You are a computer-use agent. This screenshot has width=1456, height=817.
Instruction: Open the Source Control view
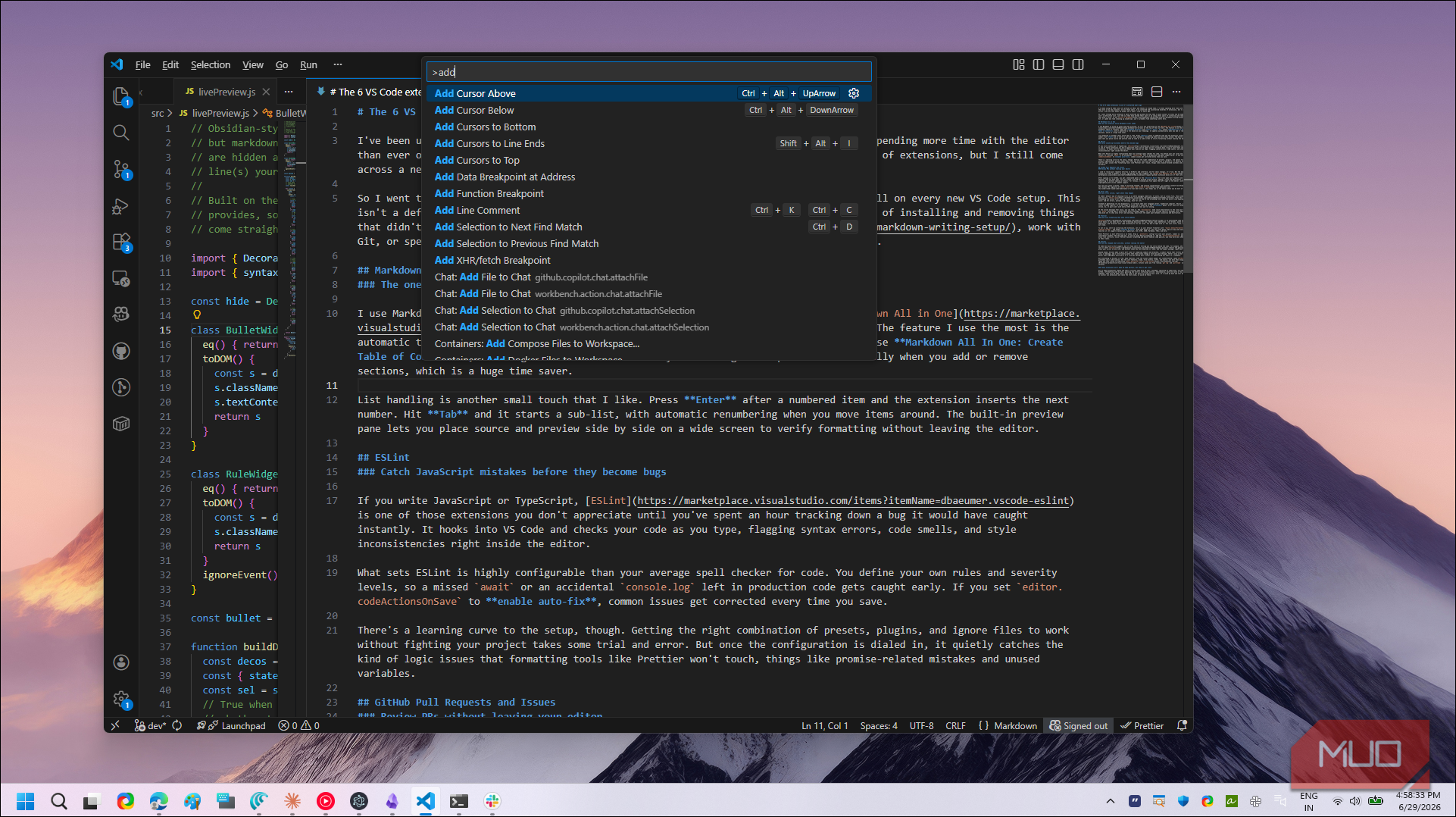121,169
